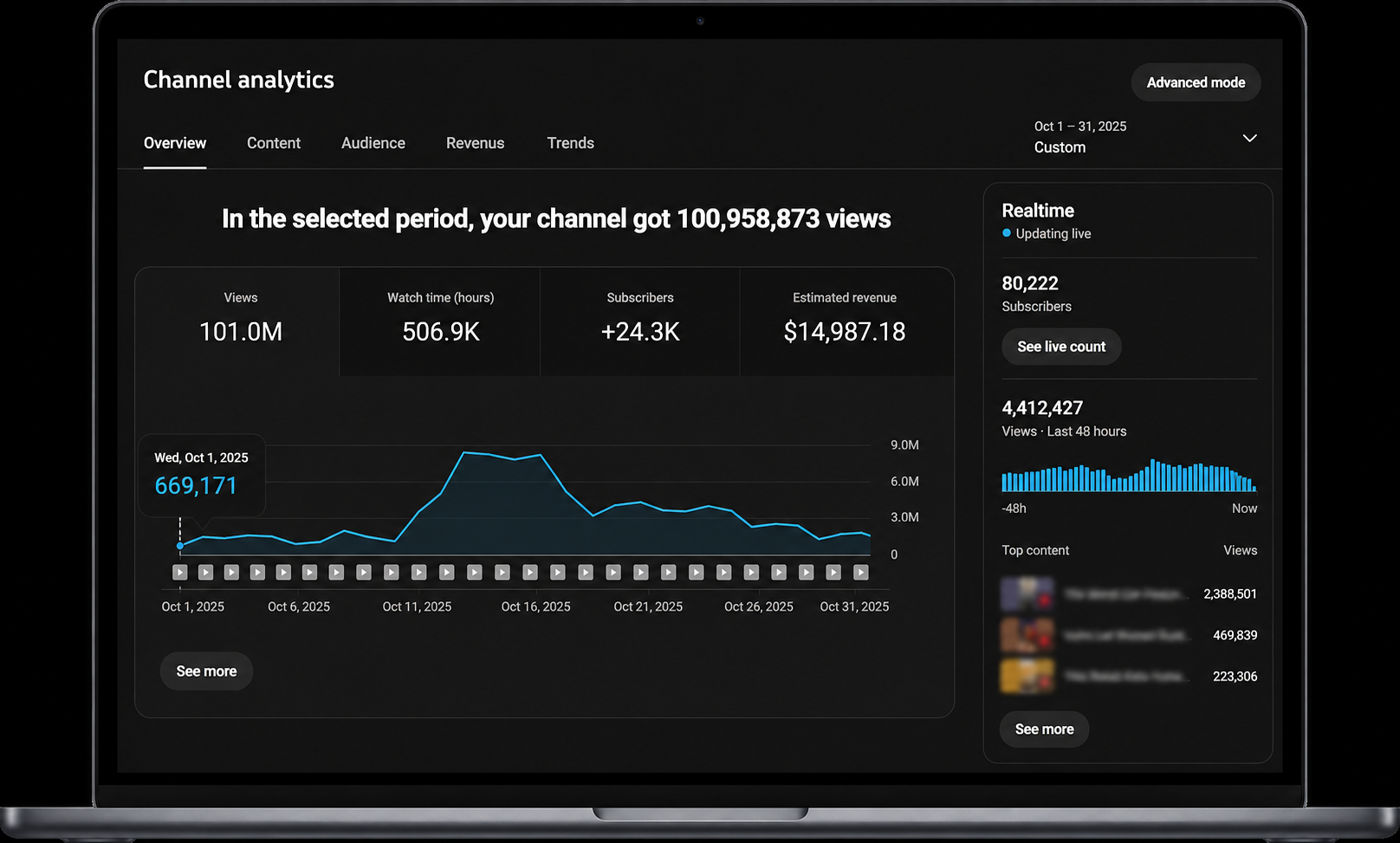
Task: Click the Channel analytics heading
Action: [x=238, y=80]
